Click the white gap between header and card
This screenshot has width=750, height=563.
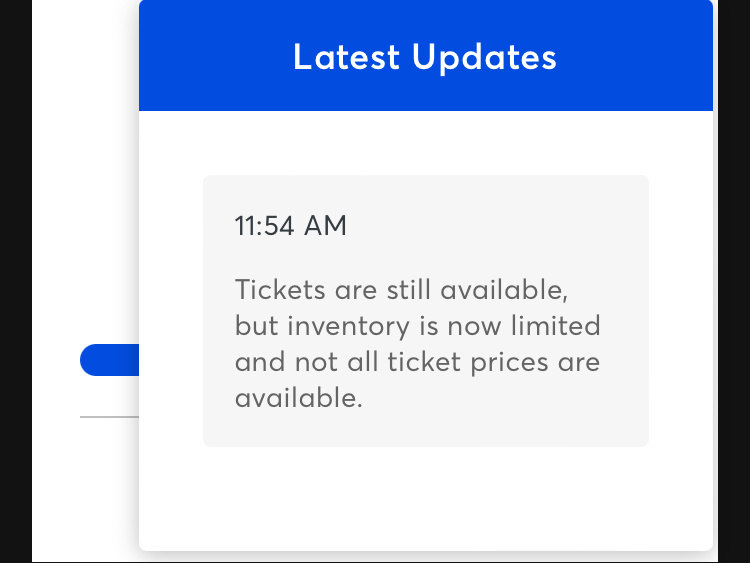(426, 143)
